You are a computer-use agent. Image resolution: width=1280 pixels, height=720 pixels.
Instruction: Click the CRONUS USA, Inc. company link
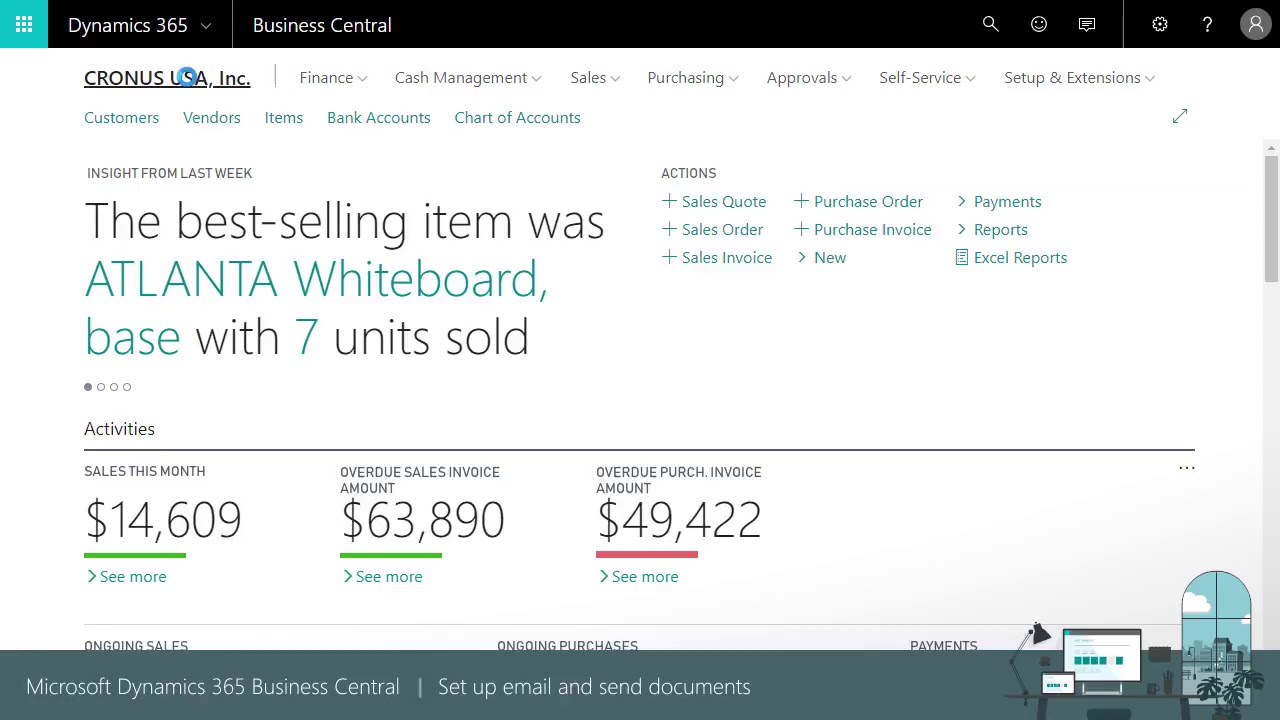point(167,77)
